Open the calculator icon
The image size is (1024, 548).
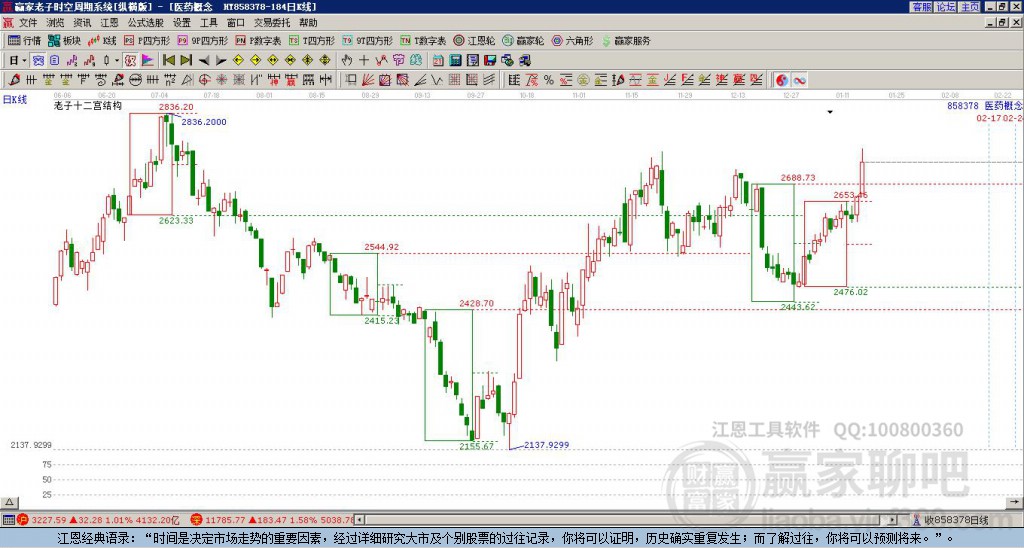click(x=455, y=61)
